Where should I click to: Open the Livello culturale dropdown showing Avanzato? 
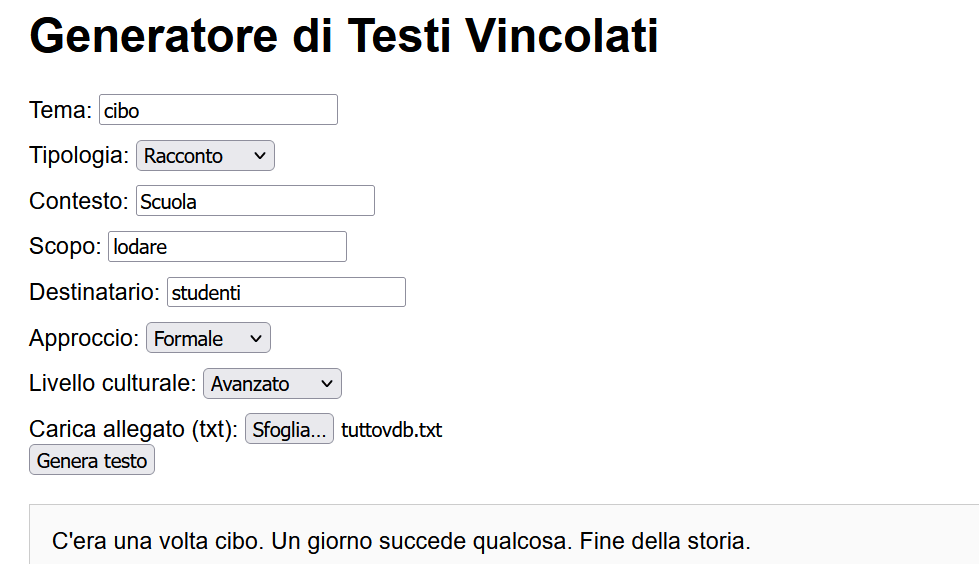click(272, 384)
